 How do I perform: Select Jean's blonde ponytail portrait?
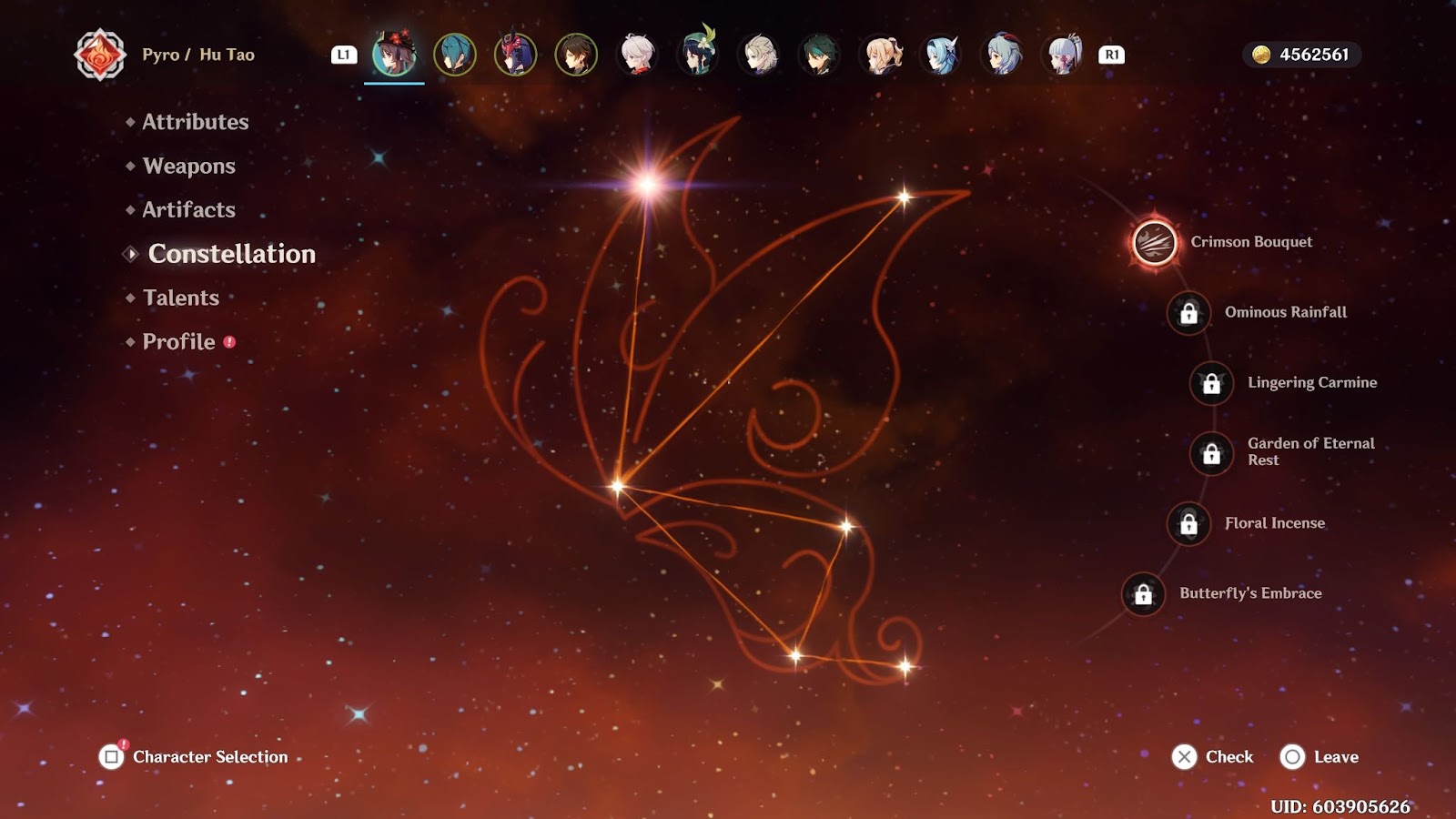(880, 55)
